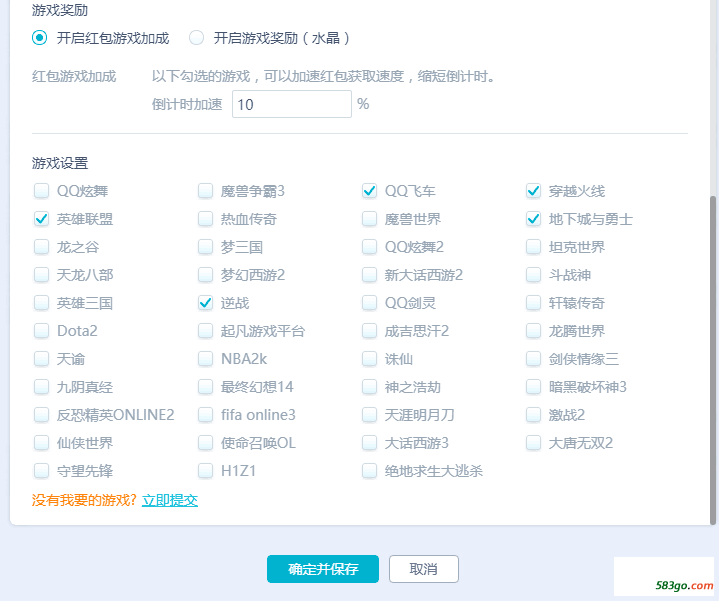Click the 取消 button
This screenshot has width=719, height=601.
pyautogui.click(x=424, y=569)
